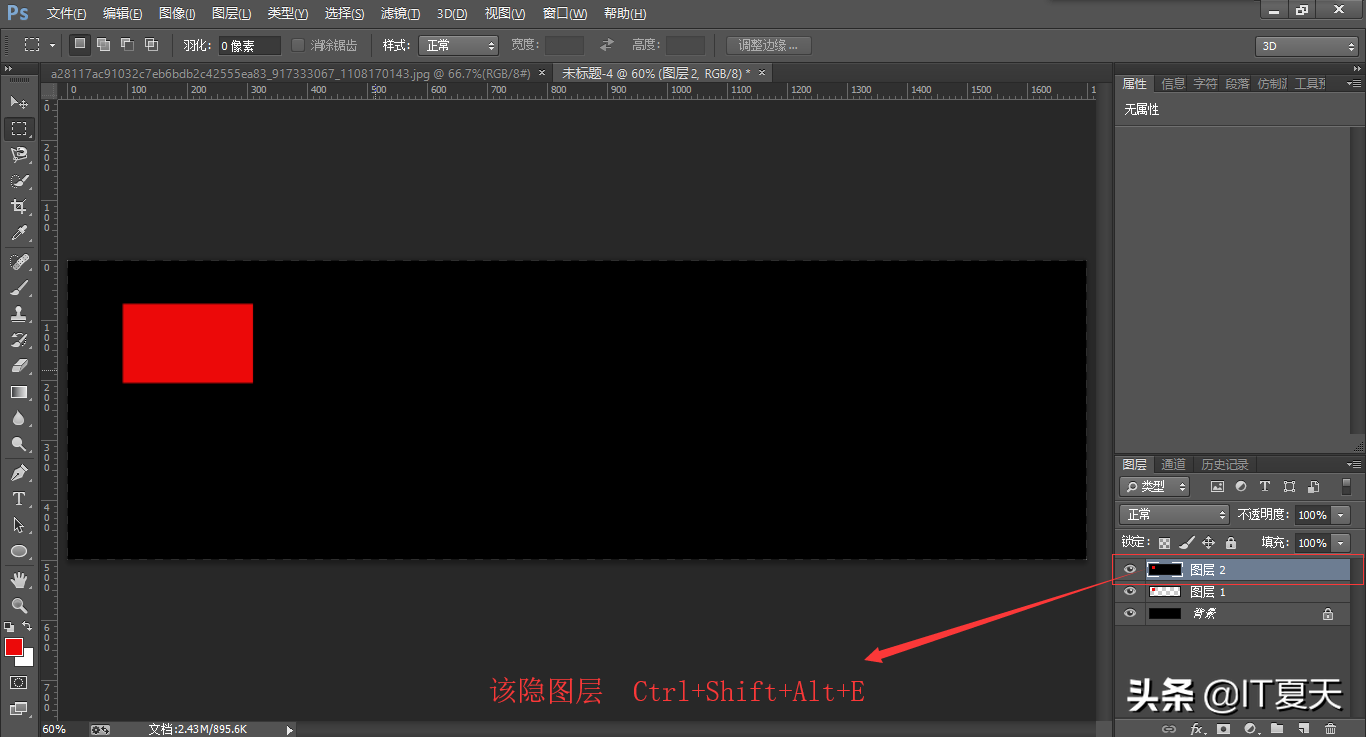1366x737 pixels.
Task: Switch to the 通道 tab
Action: click(x=1173, y=465)
